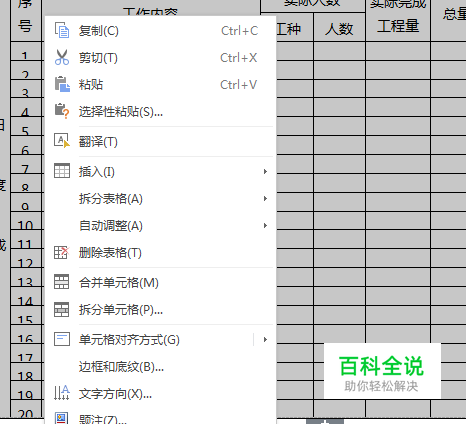Expand the 单元格对齐方式(G) submenu arrow

[x=265, y=339]
